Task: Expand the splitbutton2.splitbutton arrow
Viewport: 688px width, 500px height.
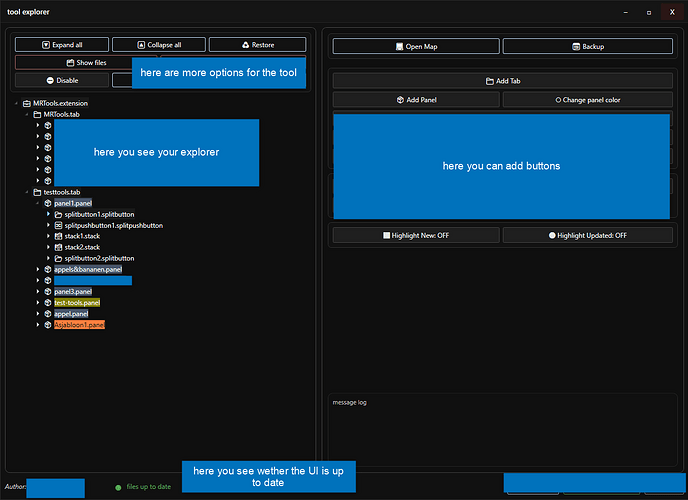Action: [x=48, y=258]
